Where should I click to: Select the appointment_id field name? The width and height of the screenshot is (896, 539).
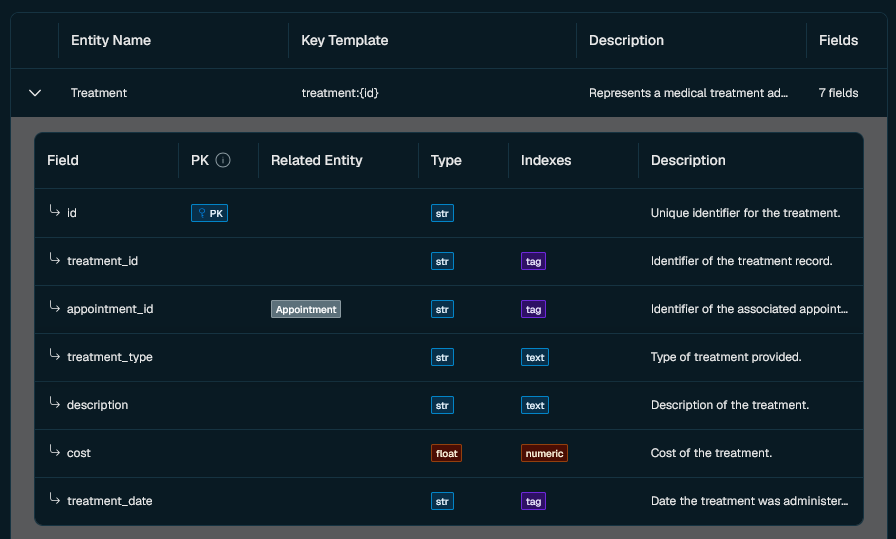pyautogui.click(x=110, y=309)
